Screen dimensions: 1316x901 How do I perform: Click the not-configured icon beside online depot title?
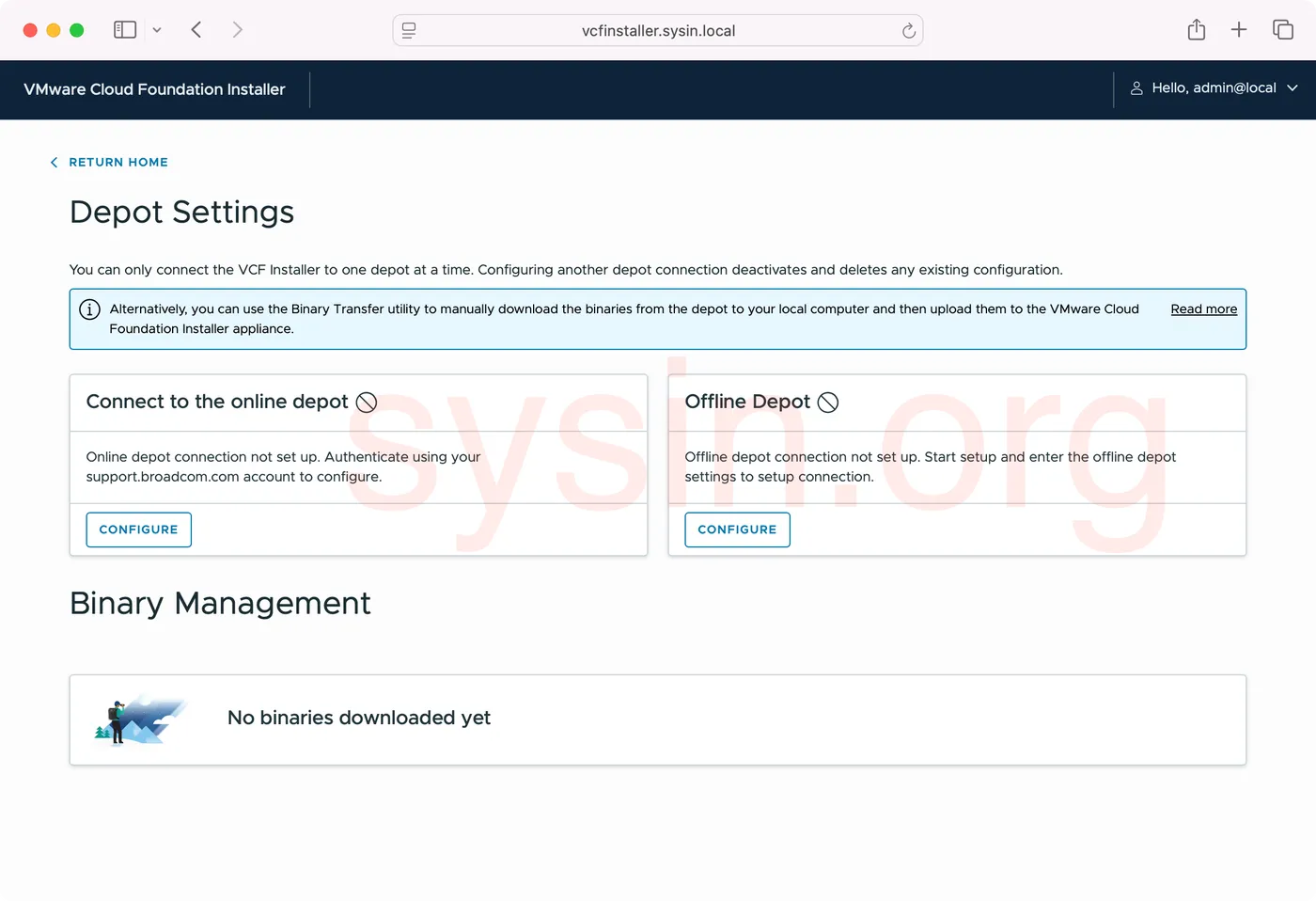(x=367, y=403)
